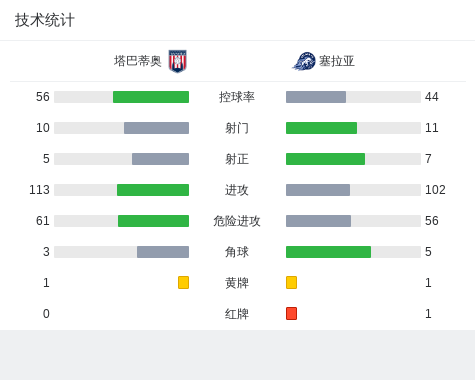Screen dimensions: 475x380
Task: Click 塞拉亚's red card icon
Action: pyautogui.click(x=291, y=313)
